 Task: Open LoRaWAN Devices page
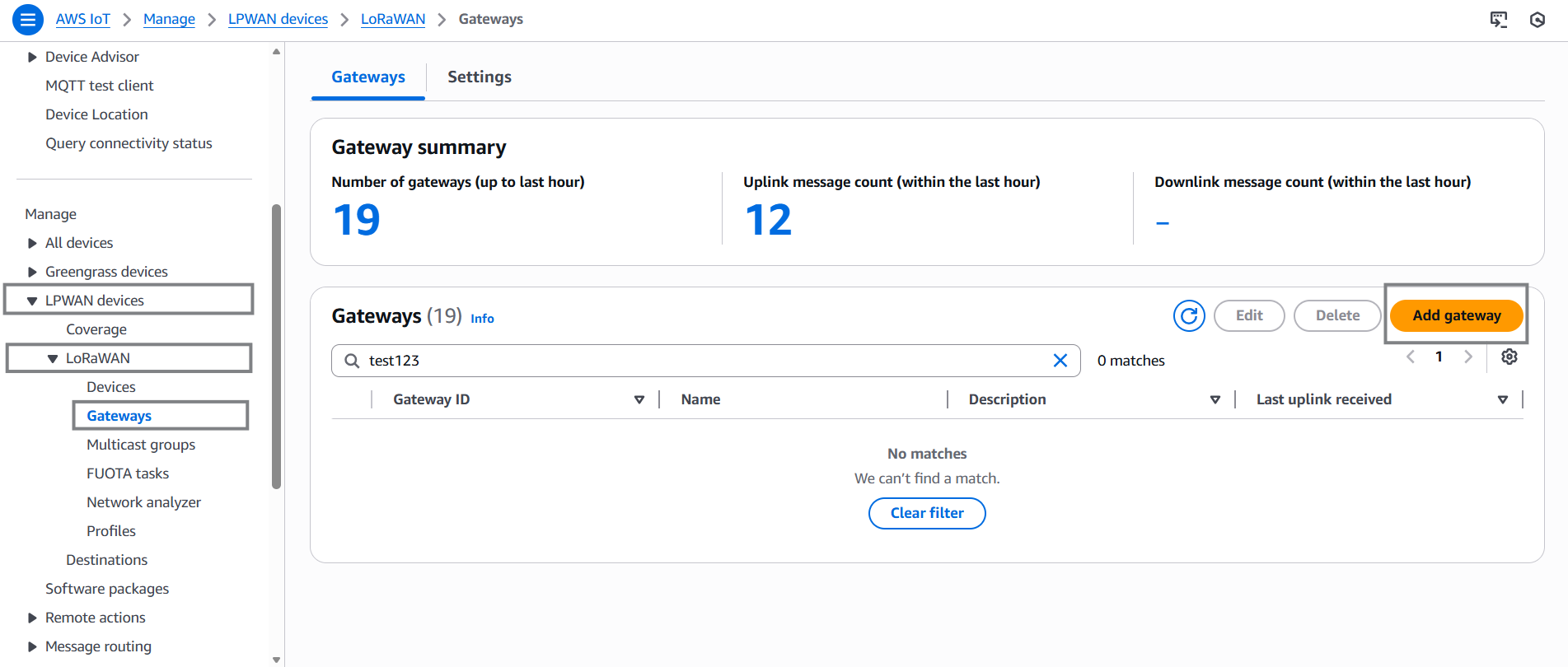(111, 387)
